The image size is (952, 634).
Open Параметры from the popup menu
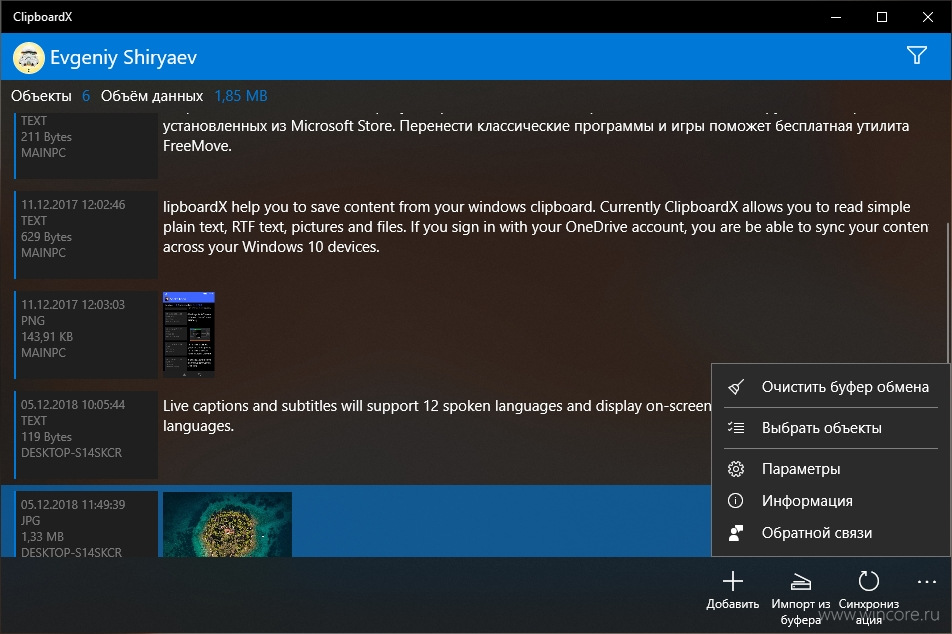pyautogui.click(x=831, y=469)
